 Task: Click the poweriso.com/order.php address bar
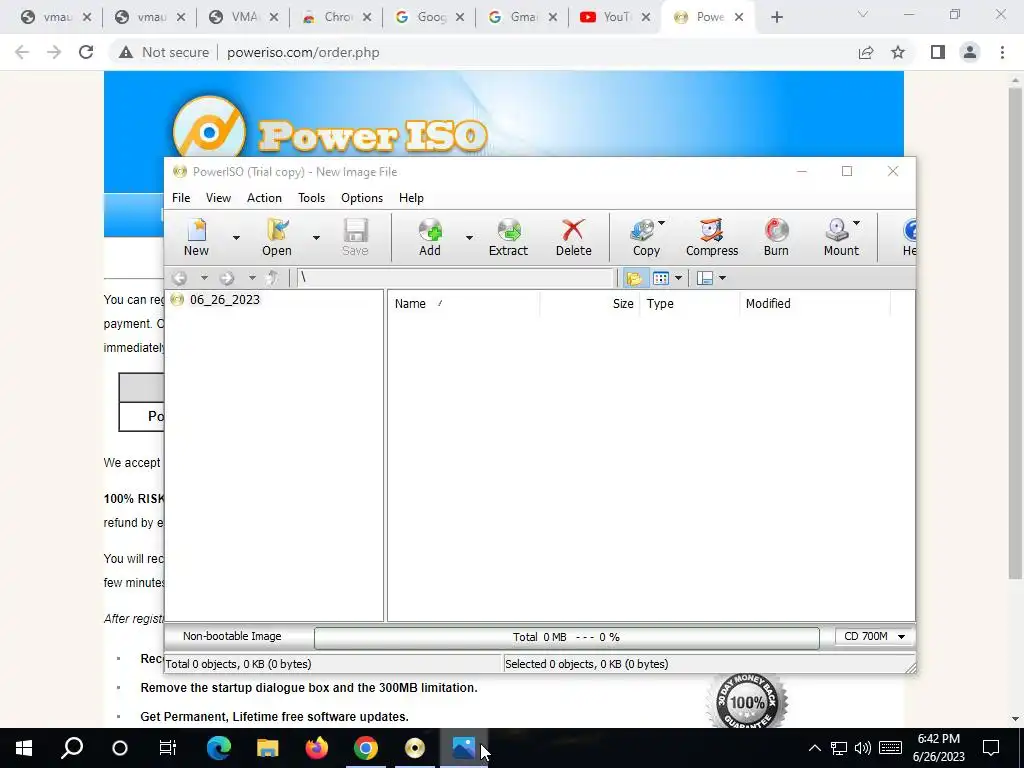coord(303,52)
